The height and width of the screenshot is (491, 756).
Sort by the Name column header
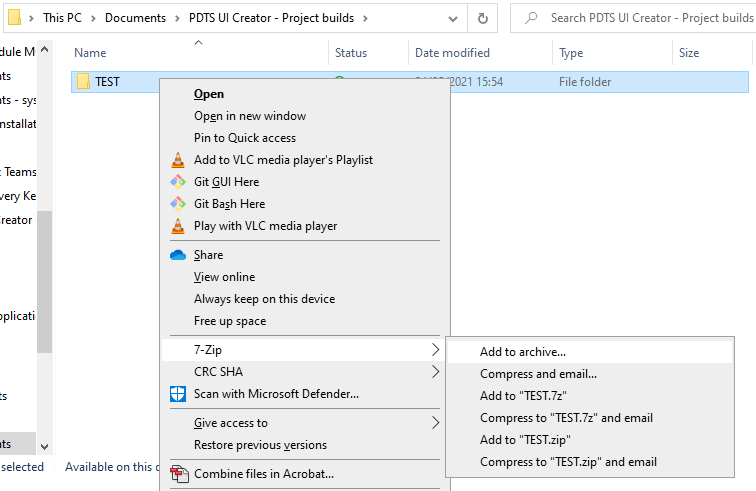[90, 53]
